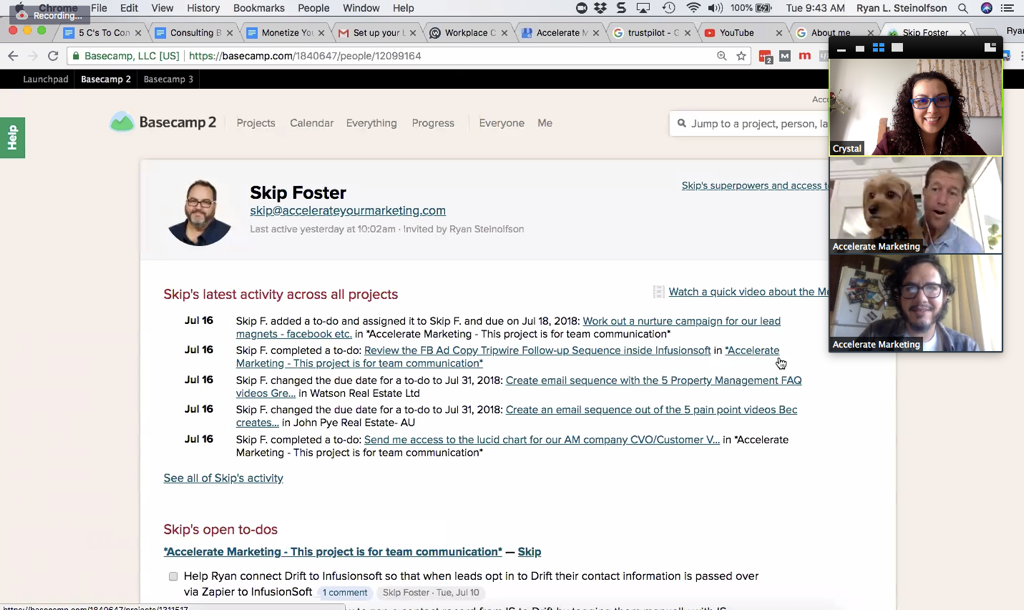
Task: Click the Spotlight search icon in menu bar
Action: [x=963, y=8]
